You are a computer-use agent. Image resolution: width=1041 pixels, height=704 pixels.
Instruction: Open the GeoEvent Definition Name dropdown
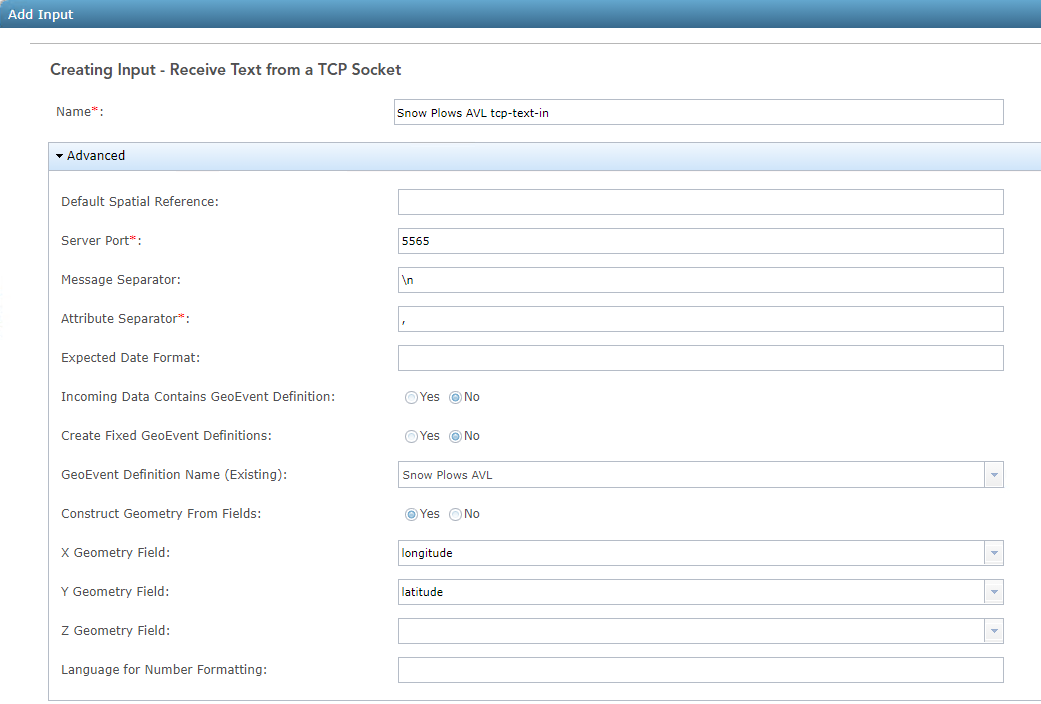(993, 474)
